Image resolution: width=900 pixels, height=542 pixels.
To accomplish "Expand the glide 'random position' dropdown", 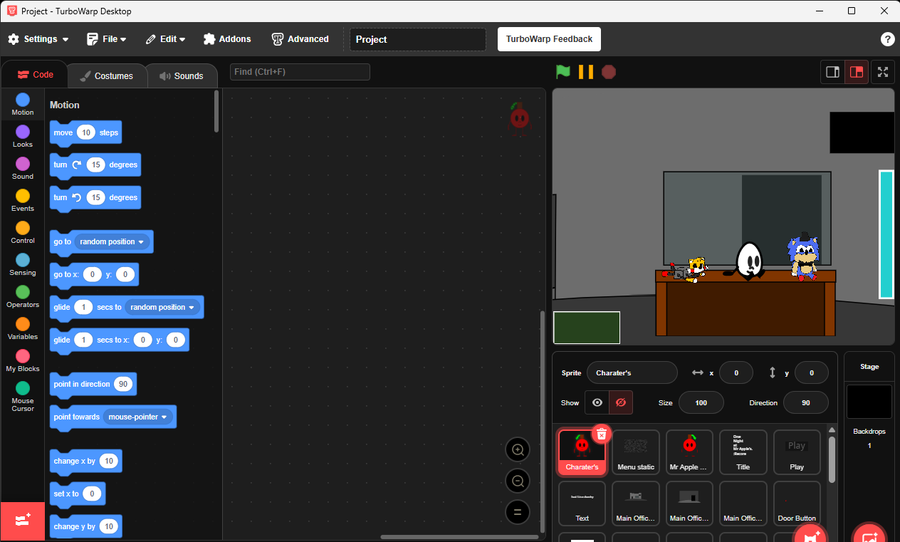I will point(162,307).
